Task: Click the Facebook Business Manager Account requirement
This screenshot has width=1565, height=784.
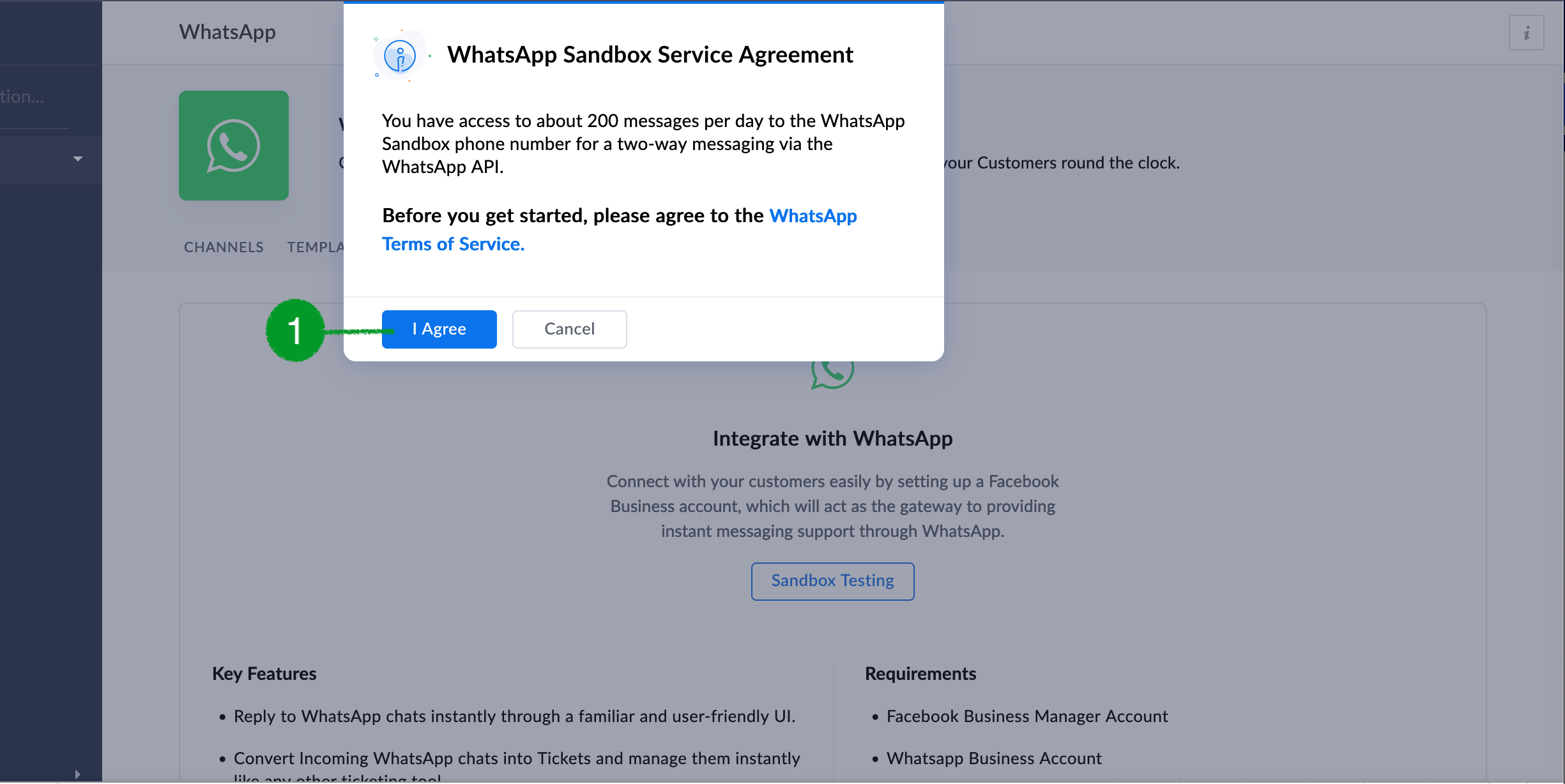Action: click(1027, 716)
